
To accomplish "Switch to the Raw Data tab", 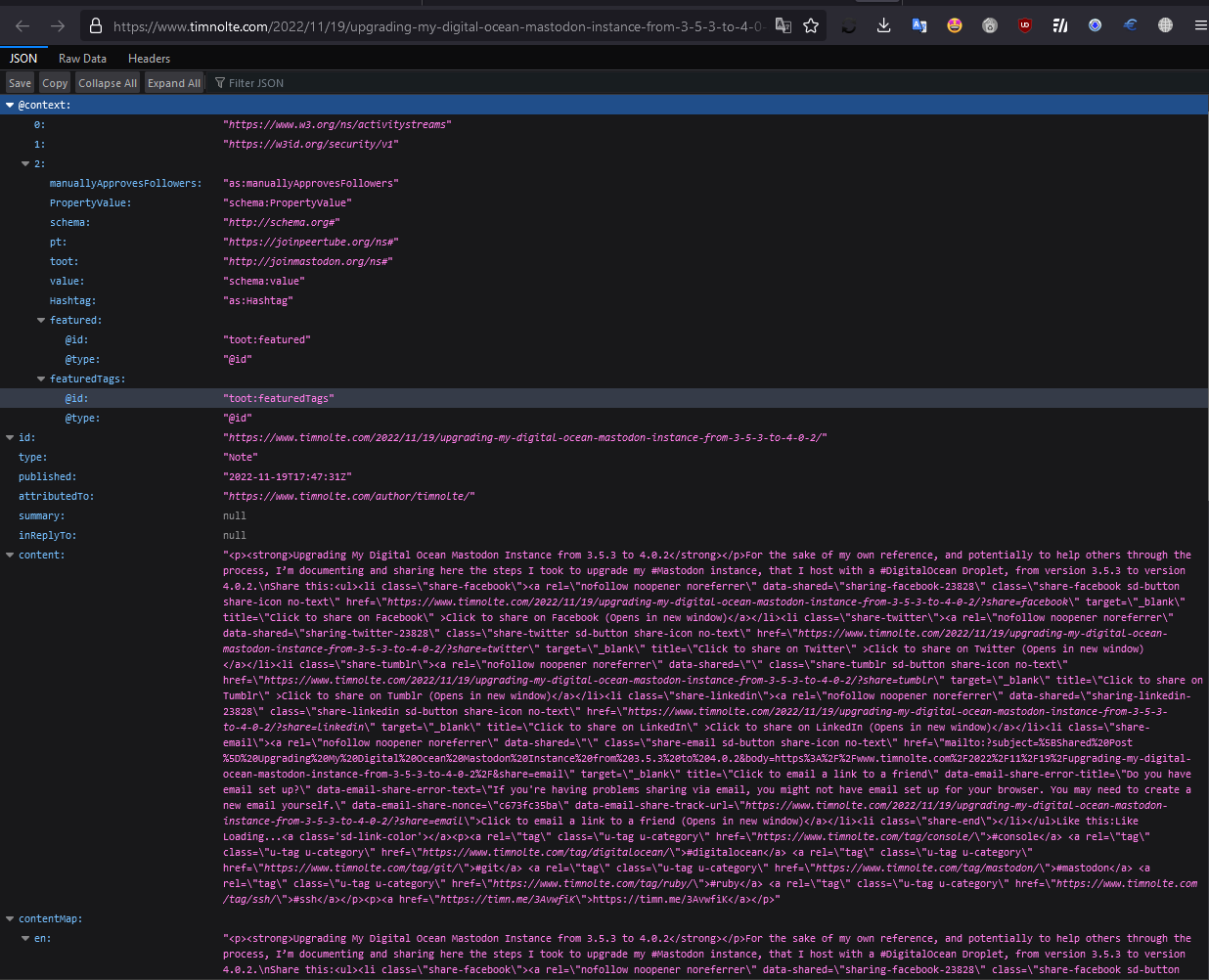I will coord(82,59).
